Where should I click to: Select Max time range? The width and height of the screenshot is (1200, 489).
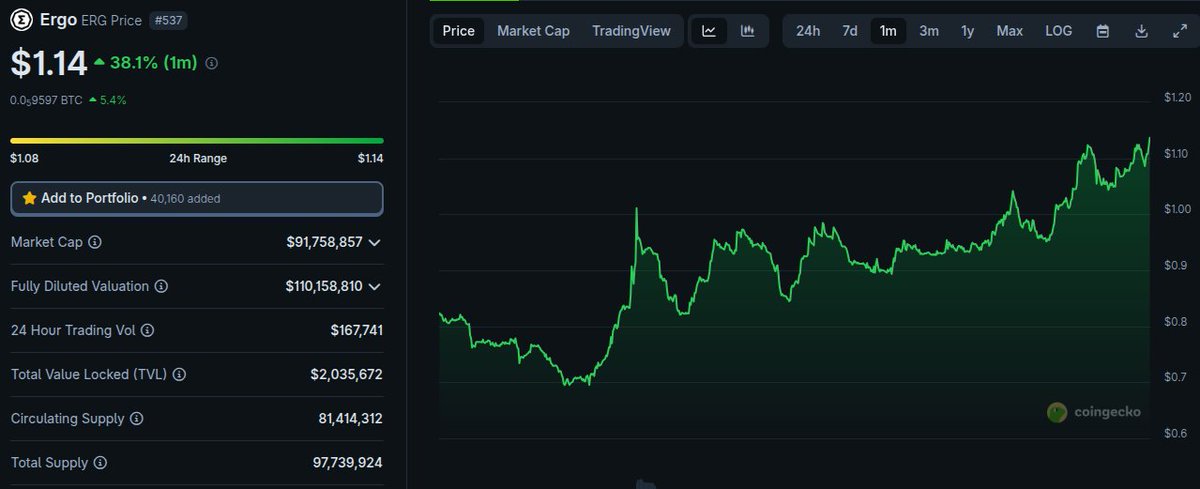point(1010,31)
